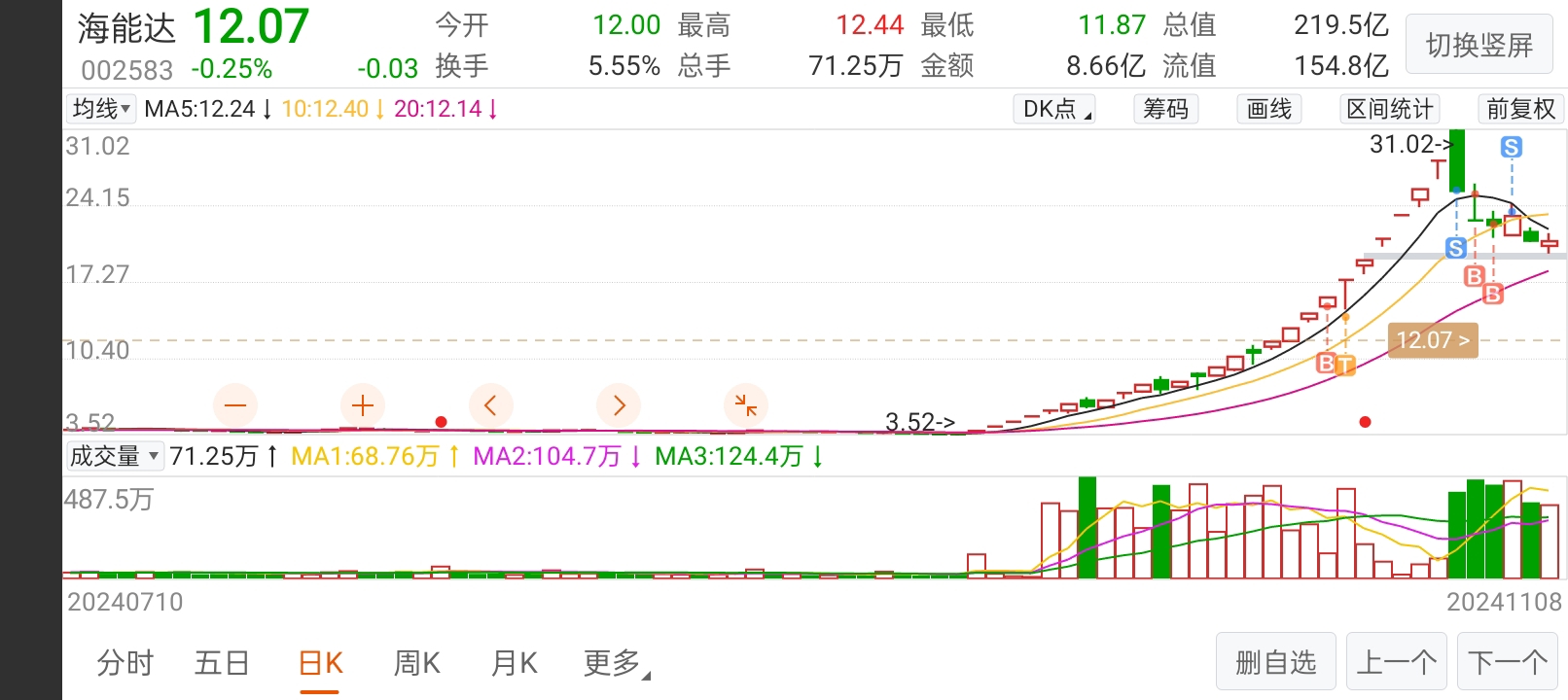Switch to the 月K tab
This screenshot has height=700, width=1568.
click(515, 663)
